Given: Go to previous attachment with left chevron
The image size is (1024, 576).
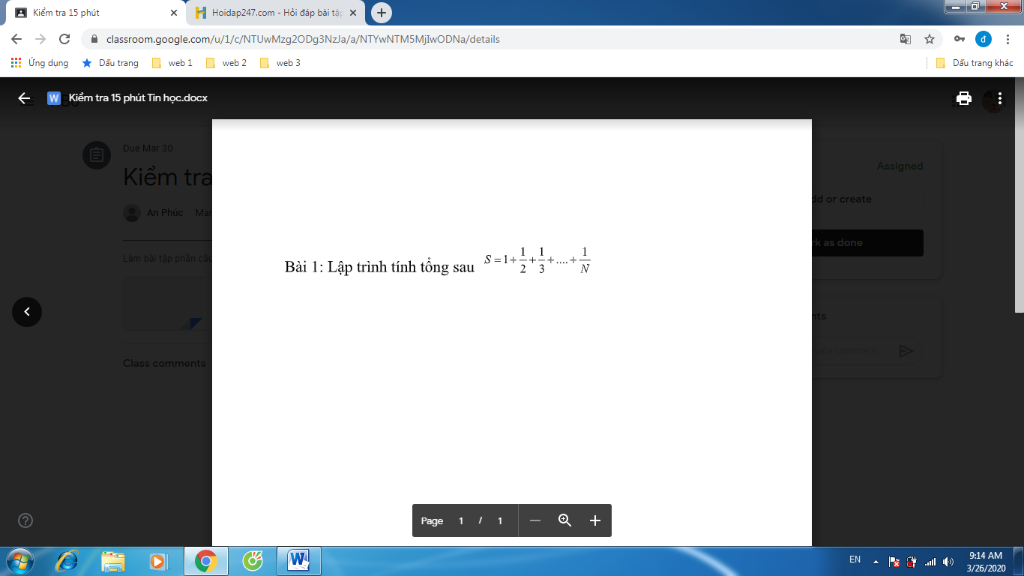Looking at the screenshot, I should pyautogui.click(x=27, y=312).
